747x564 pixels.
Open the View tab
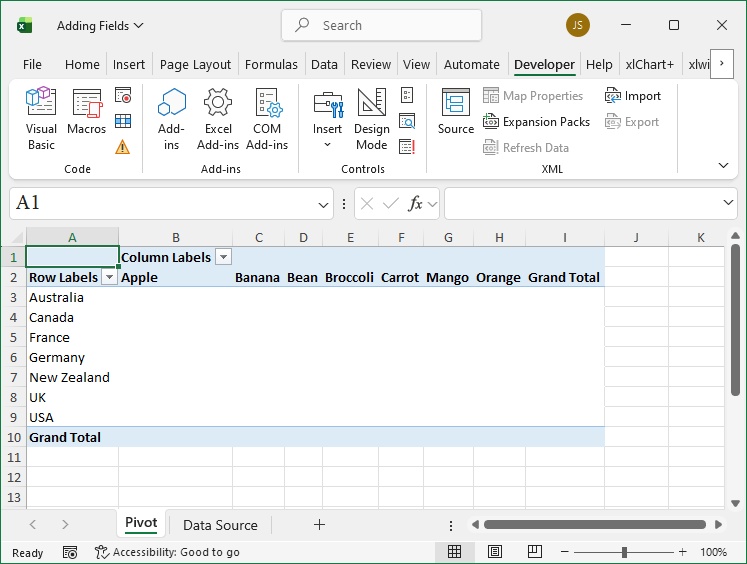pos(416,64)
